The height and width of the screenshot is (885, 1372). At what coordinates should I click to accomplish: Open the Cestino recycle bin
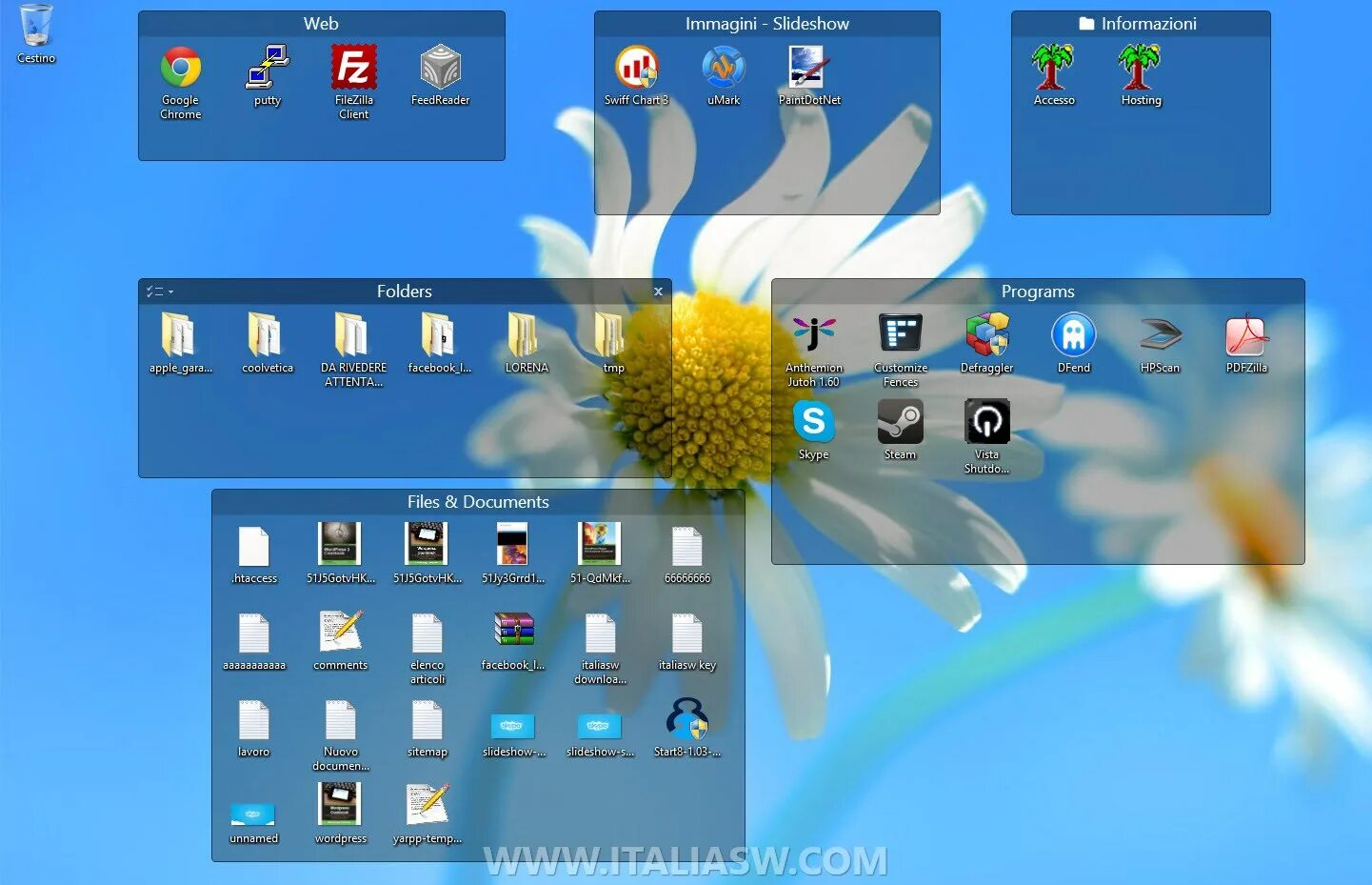click(36, 33)
